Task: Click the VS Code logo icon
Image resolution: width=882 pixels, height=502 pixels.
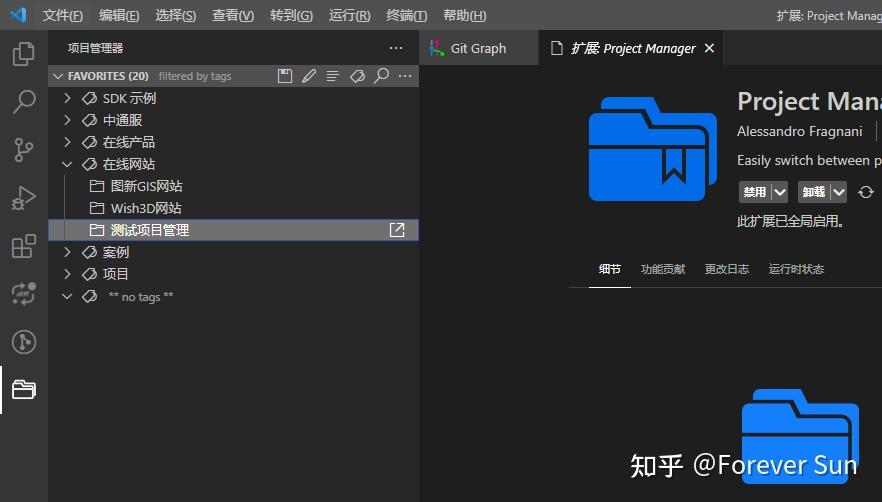Action: (x=18, y=15)
